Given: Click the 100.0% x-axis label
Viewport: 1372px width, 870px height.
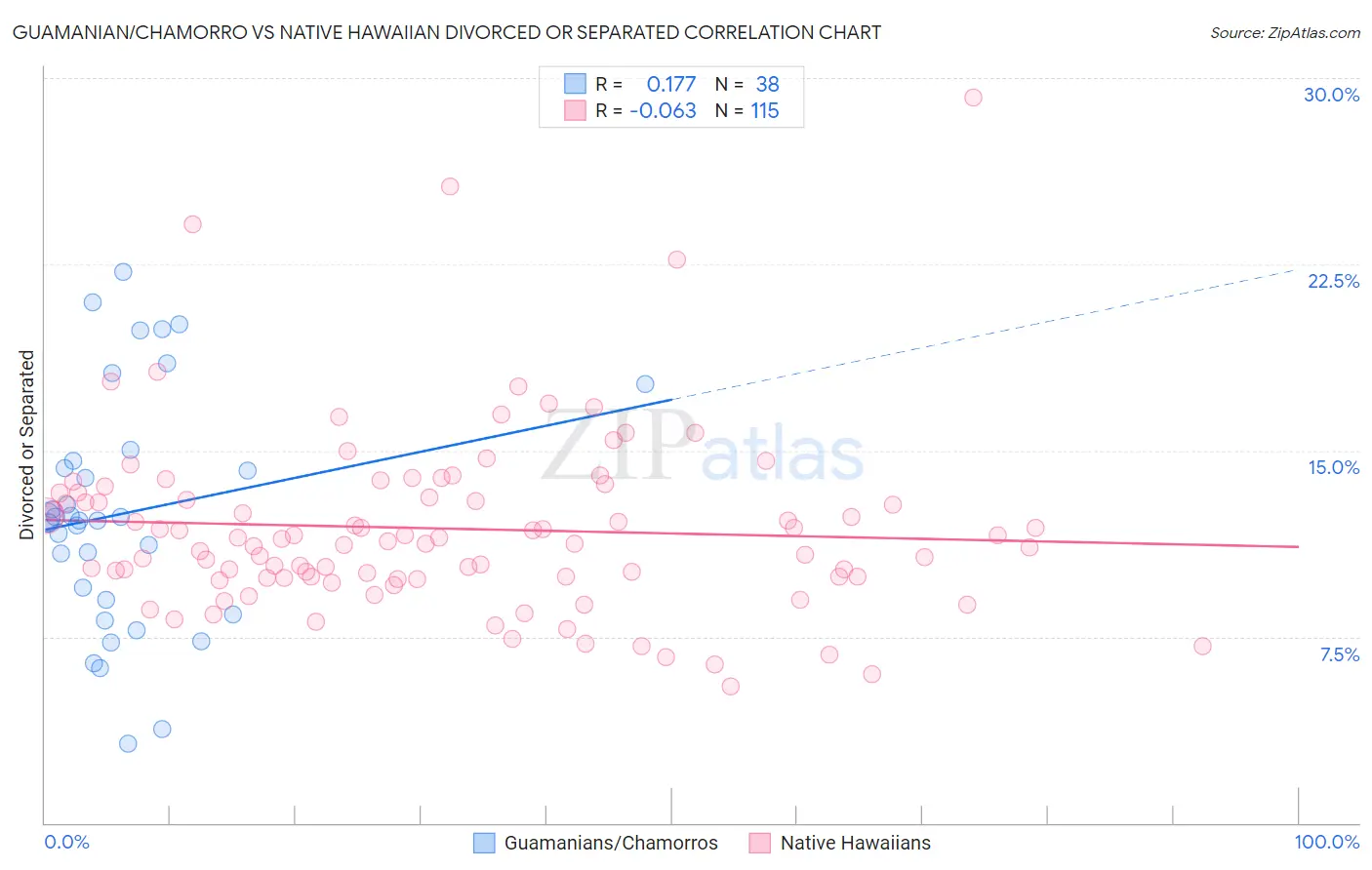Looking at the screenshot, I should point(1327,842).
